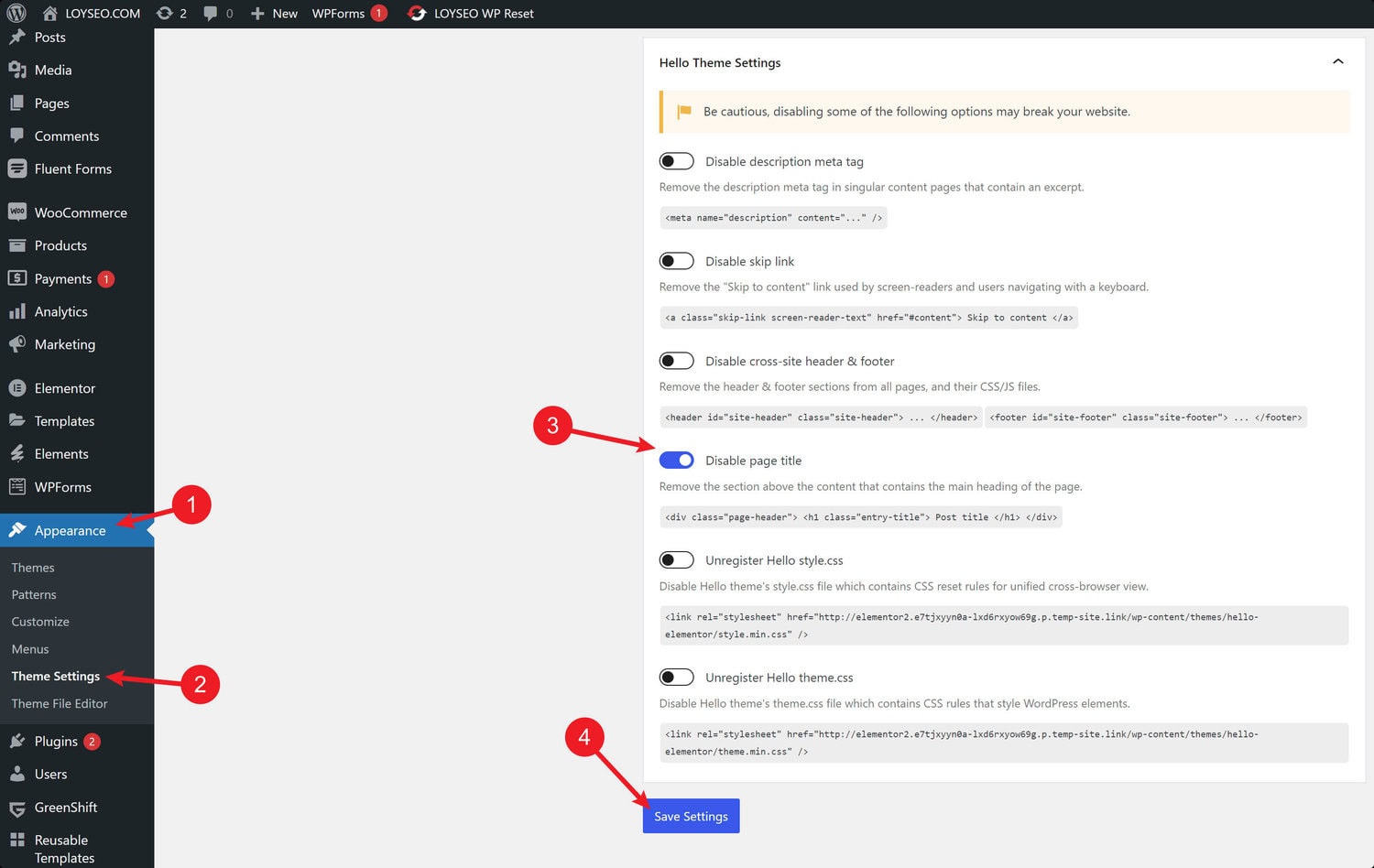Viewport: 1374px width, 868px height.
Task: Click the GreenShift icon
Action: point(17,808)
